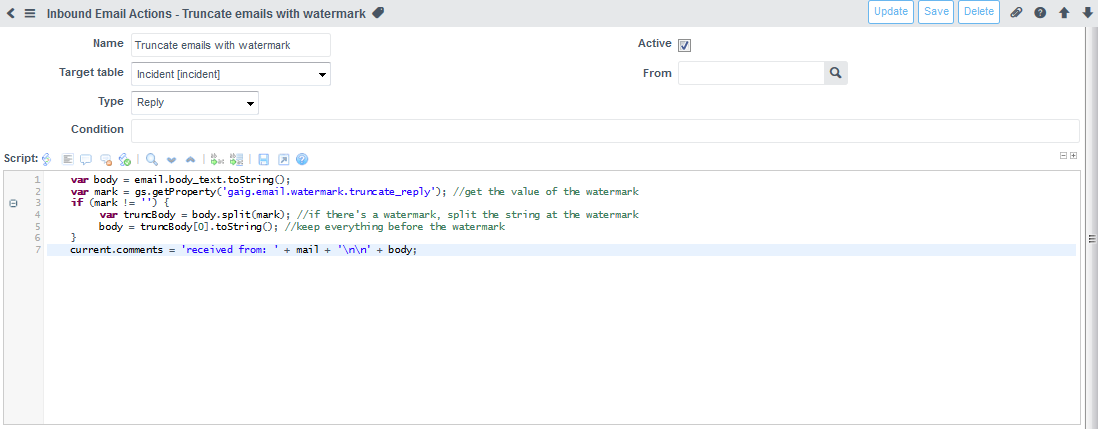Click the full screen editor arrow icon

283,159
